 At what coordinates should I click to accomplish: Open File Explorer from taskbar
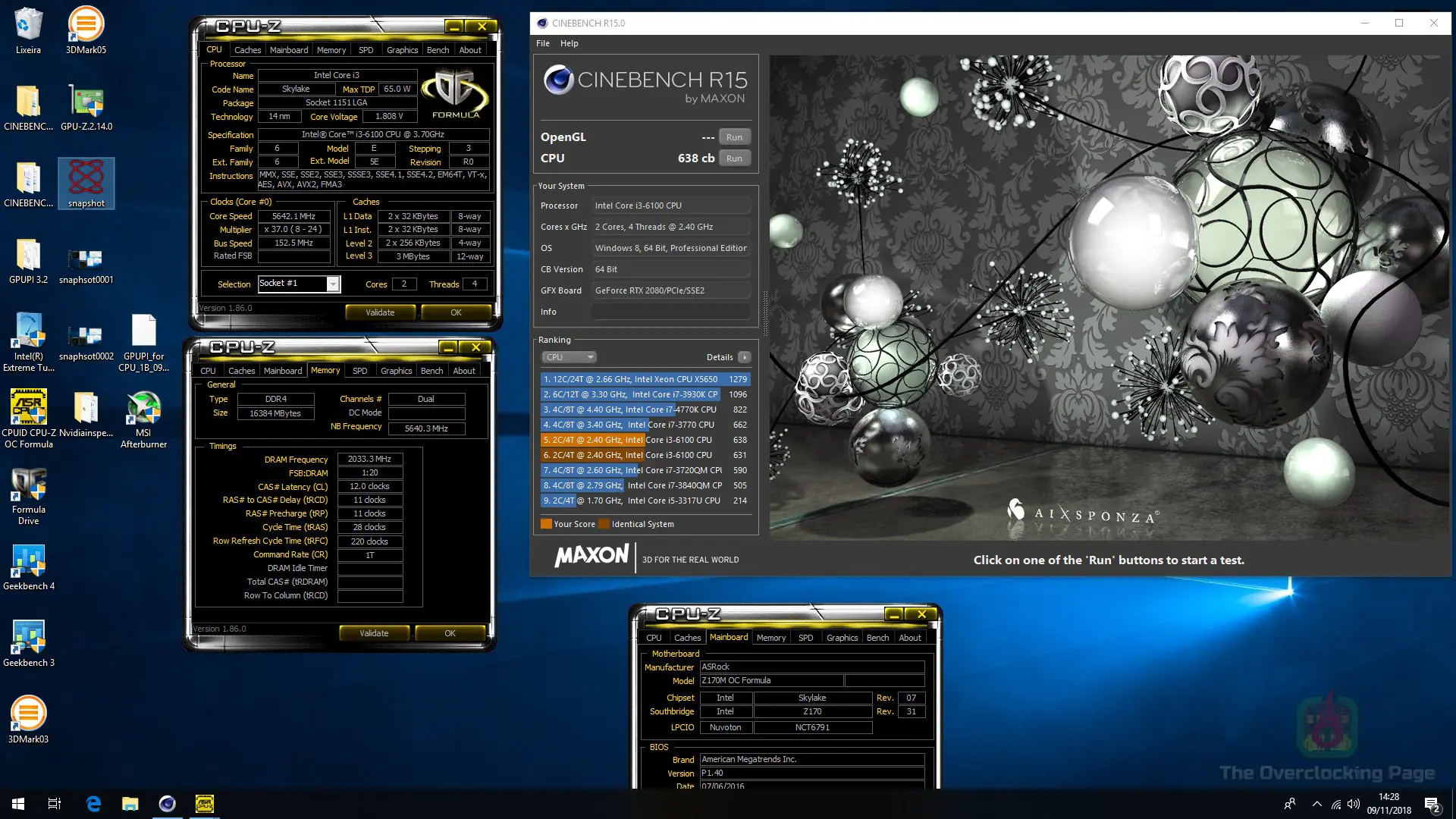[130, 804]
